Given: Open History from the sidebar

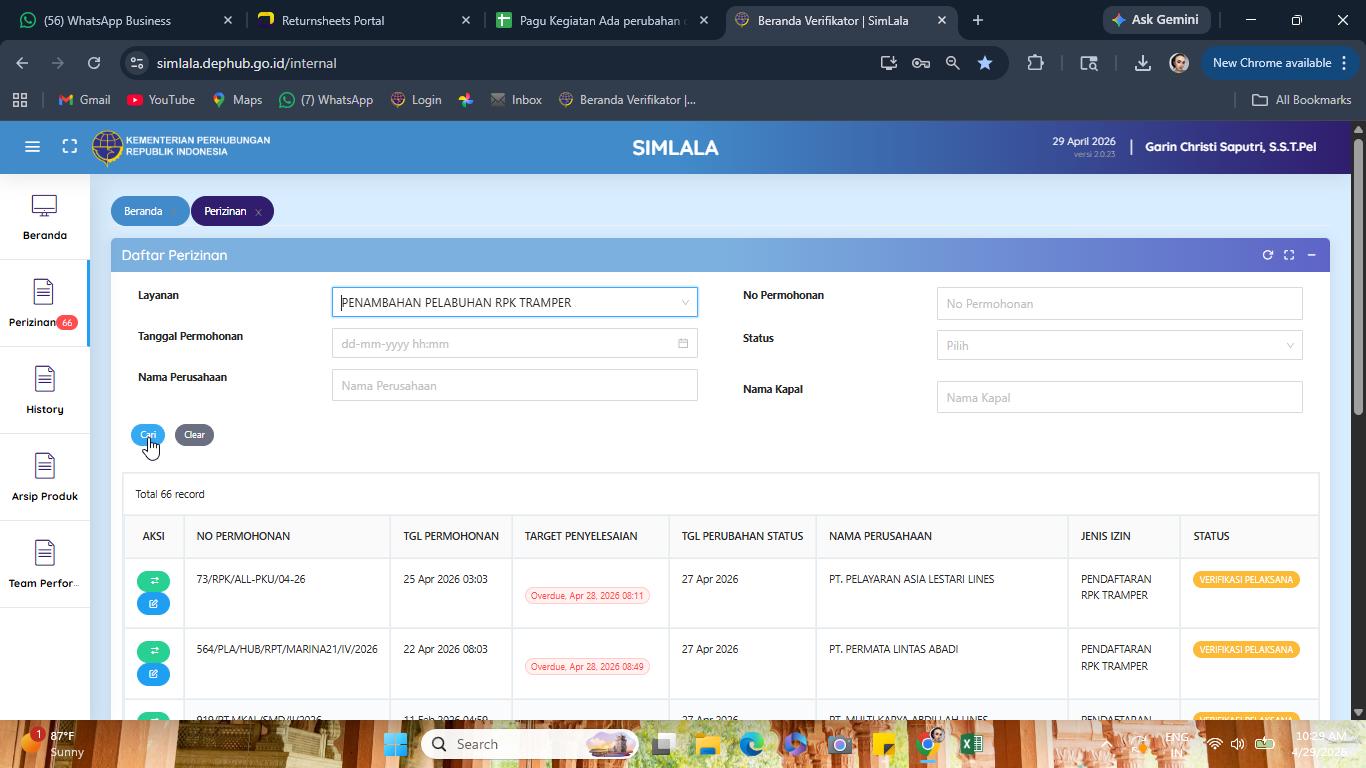Looking at the screenshot, I should (44, 390).
